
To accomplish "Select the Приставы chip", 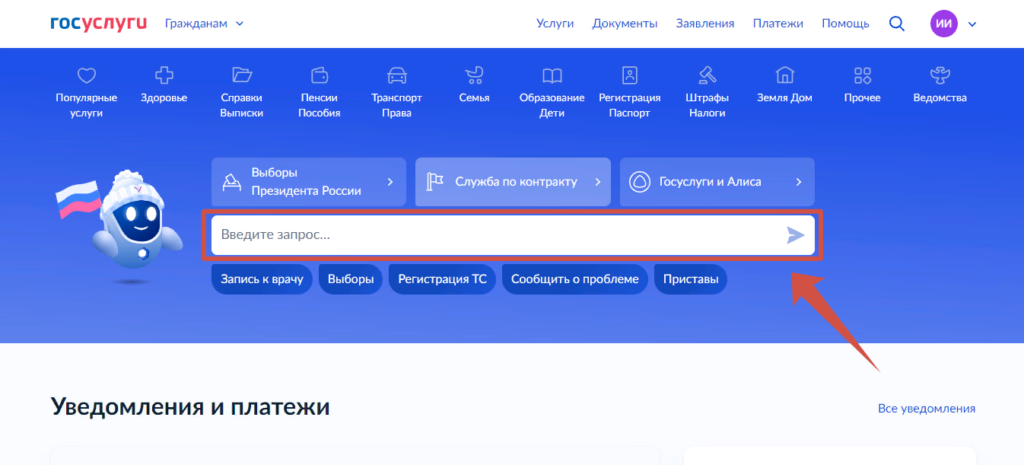I will click(x=690, y=279).
